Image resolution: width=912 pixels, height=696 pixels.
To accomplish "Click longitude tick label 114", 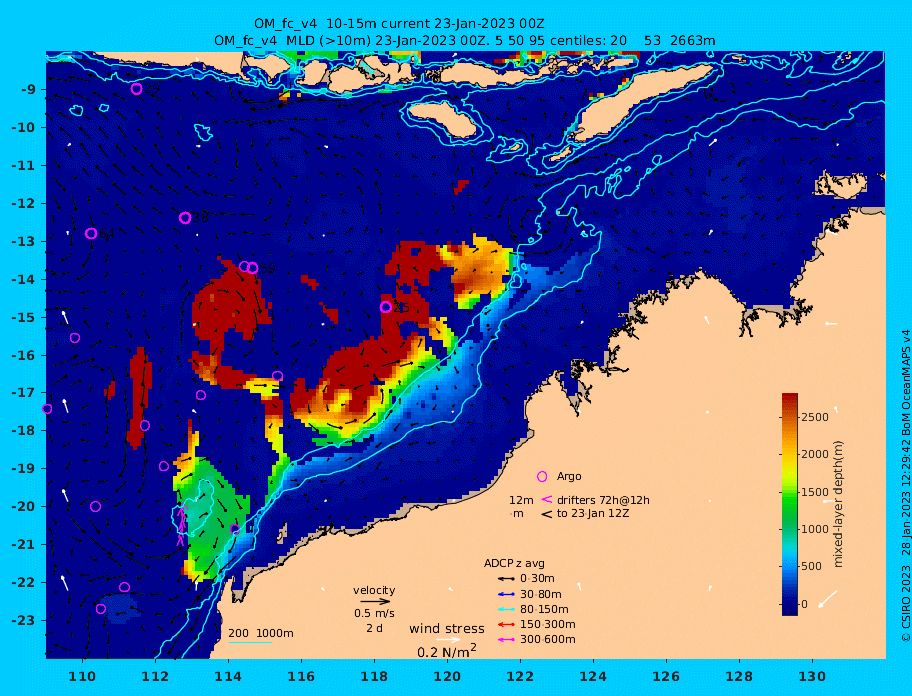I will [x=228, y=676].
